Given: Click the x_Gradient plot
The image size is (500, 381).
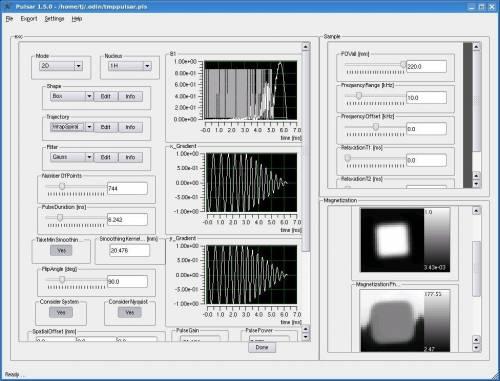Looking at the screenshot, I should [x=251, y=182].
